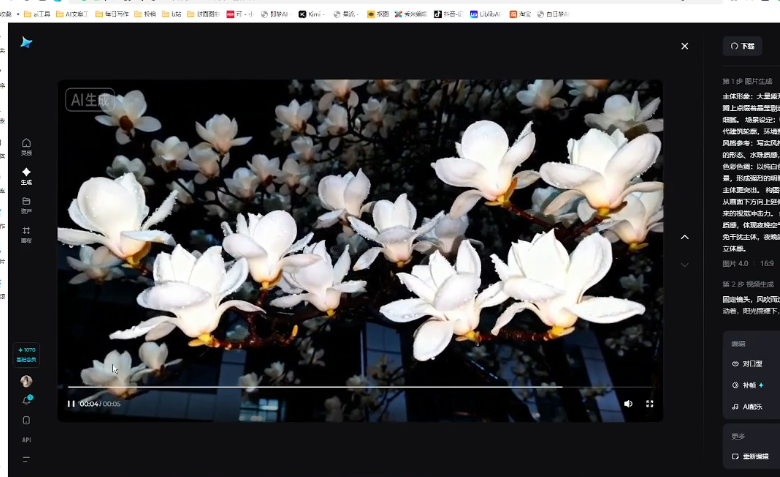
Task: Pause the video playback
Action: pos(71,404)
